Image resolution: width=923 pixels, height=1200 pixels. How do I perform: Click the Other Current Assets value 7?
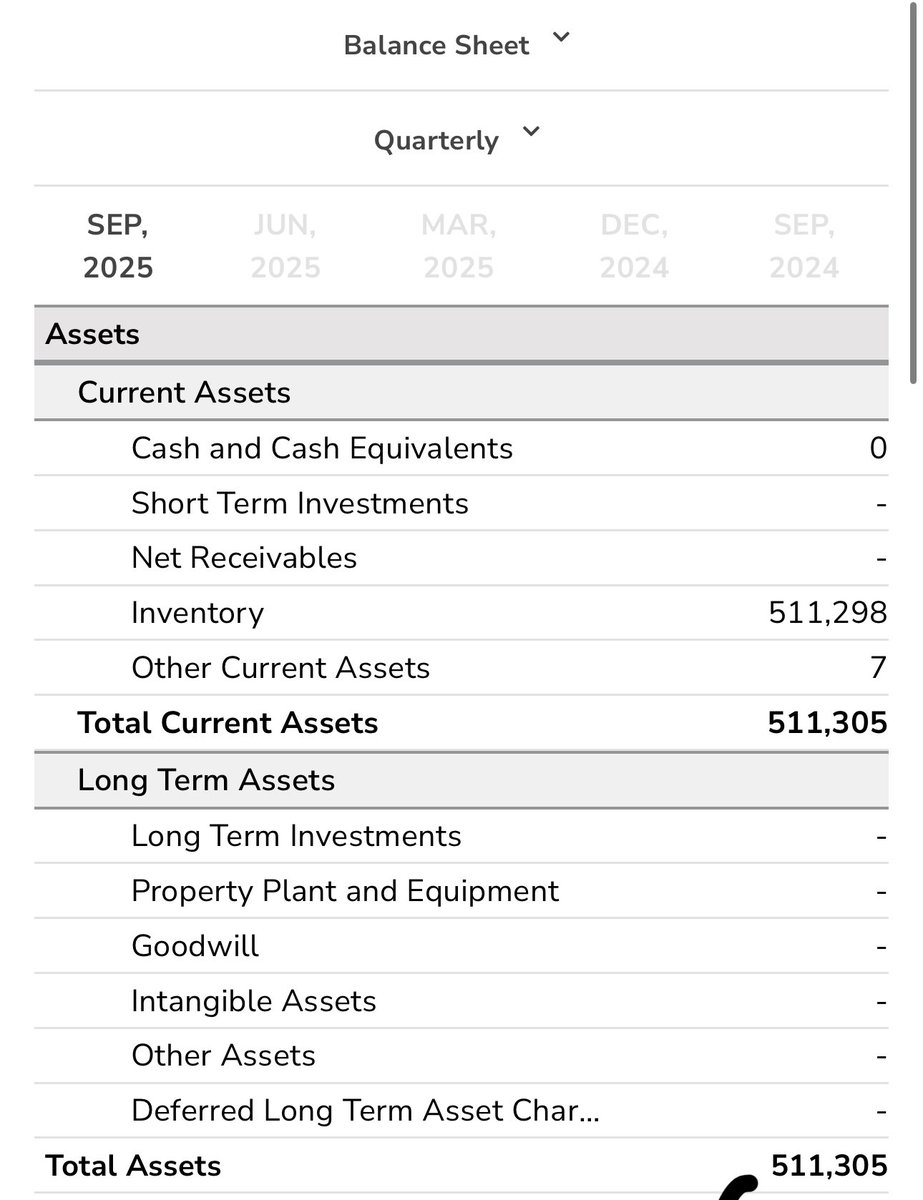(x=878, y=668)
